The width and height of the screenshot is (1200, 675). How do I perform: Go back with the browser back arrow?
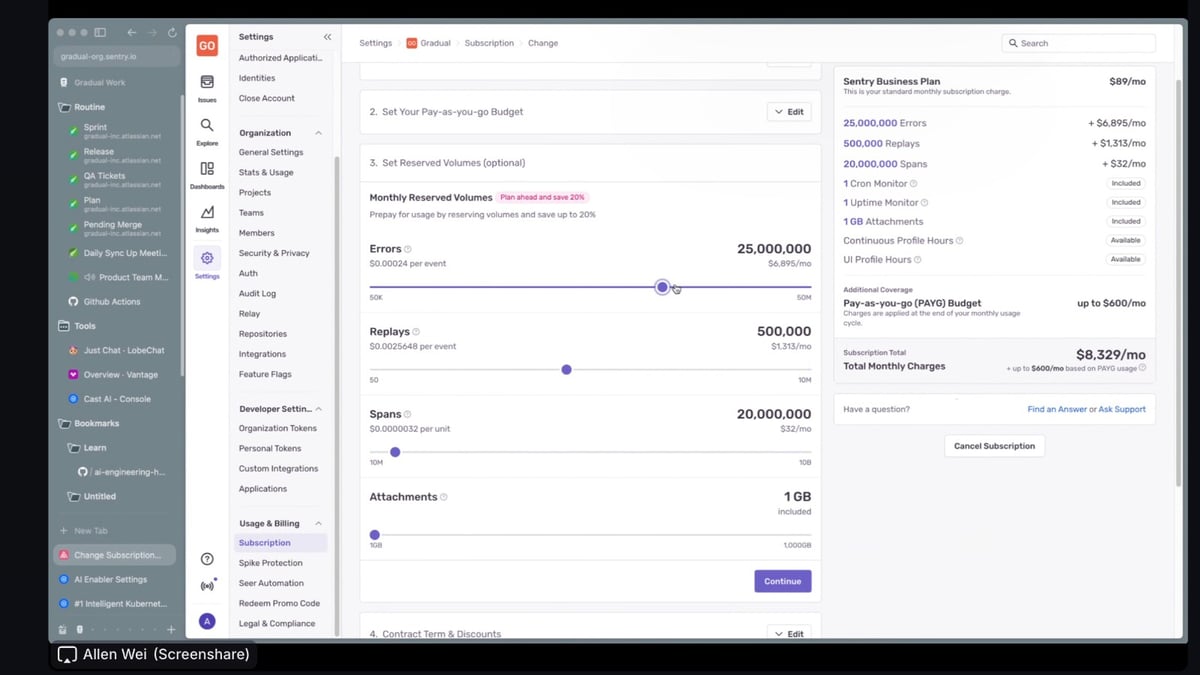click(132, 33)
